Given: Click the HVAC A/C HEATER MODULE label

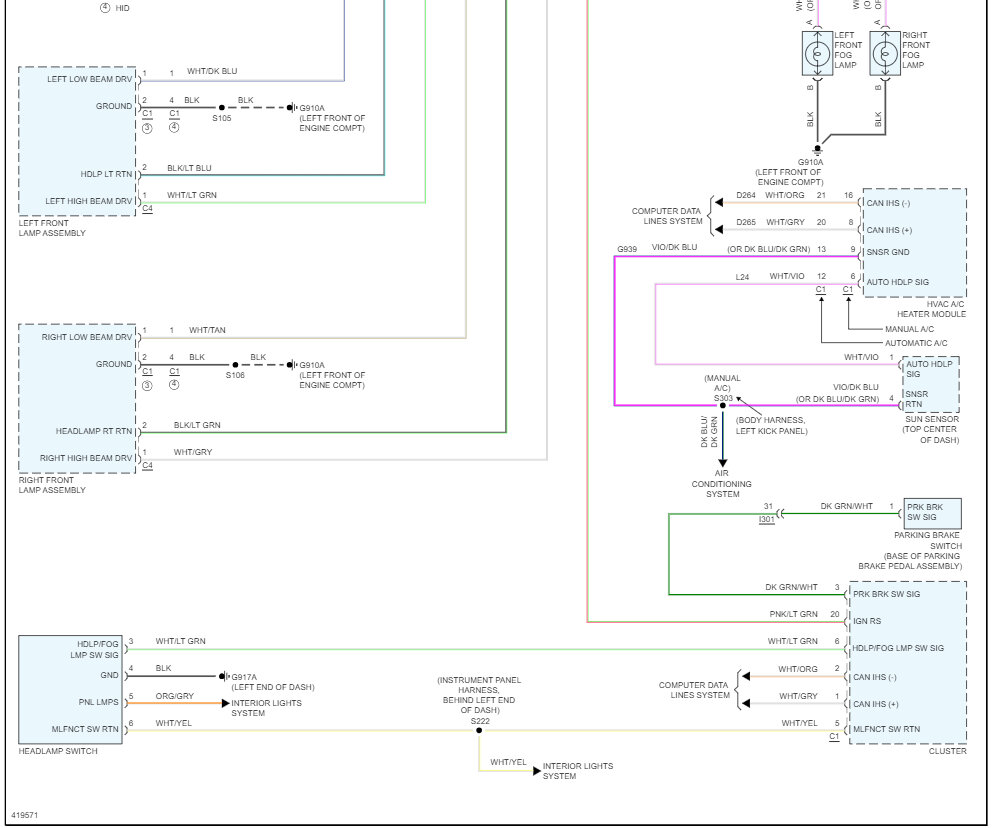Looking at the screenshot, I should point(932,309).
